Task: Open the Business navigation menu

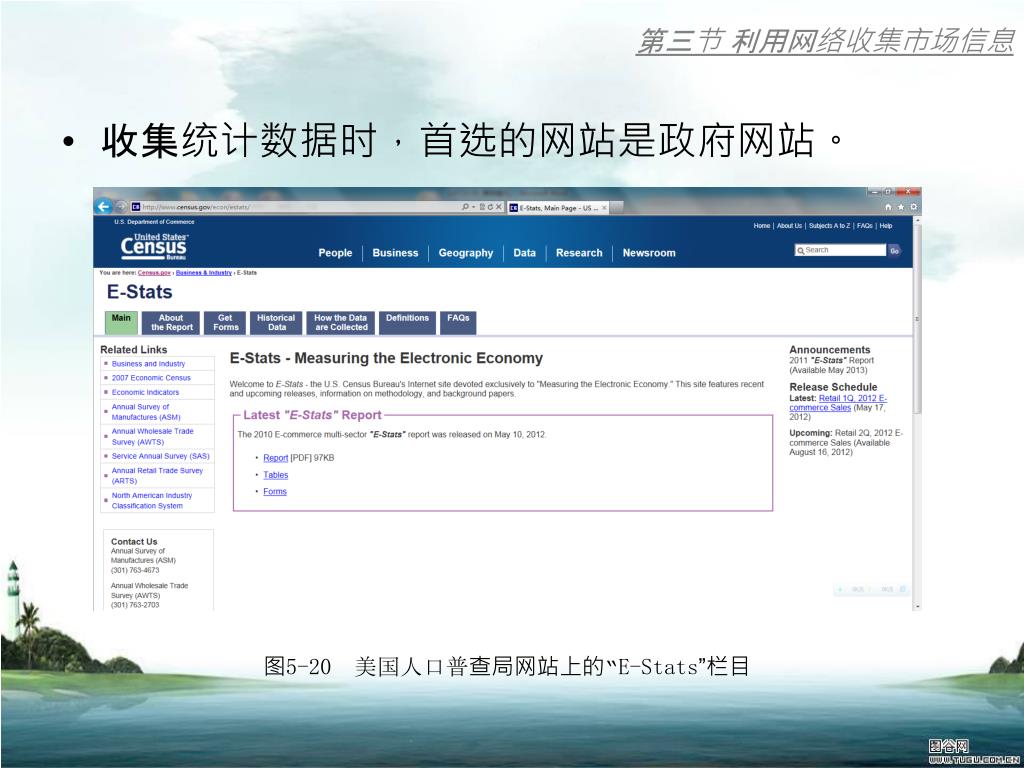Action: point(395,253)
